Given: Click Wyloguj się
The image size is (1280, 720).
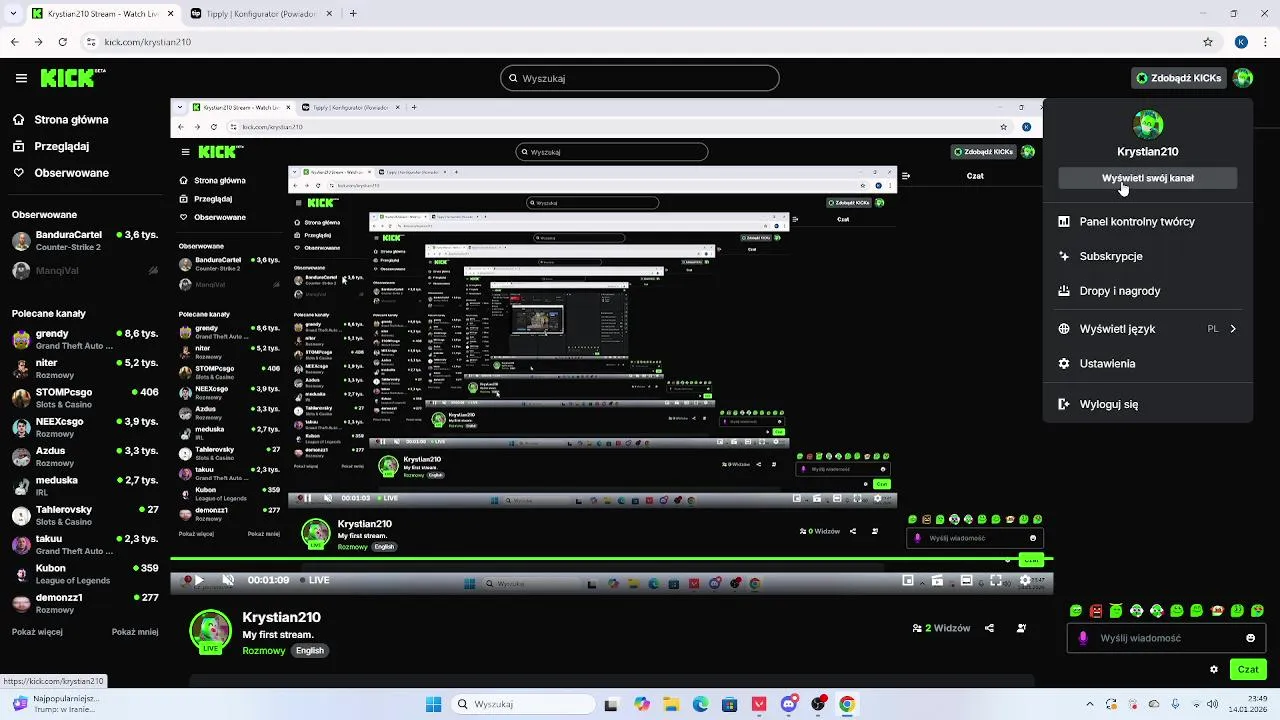Looking at the screenshot, I should click(1148, 405).
